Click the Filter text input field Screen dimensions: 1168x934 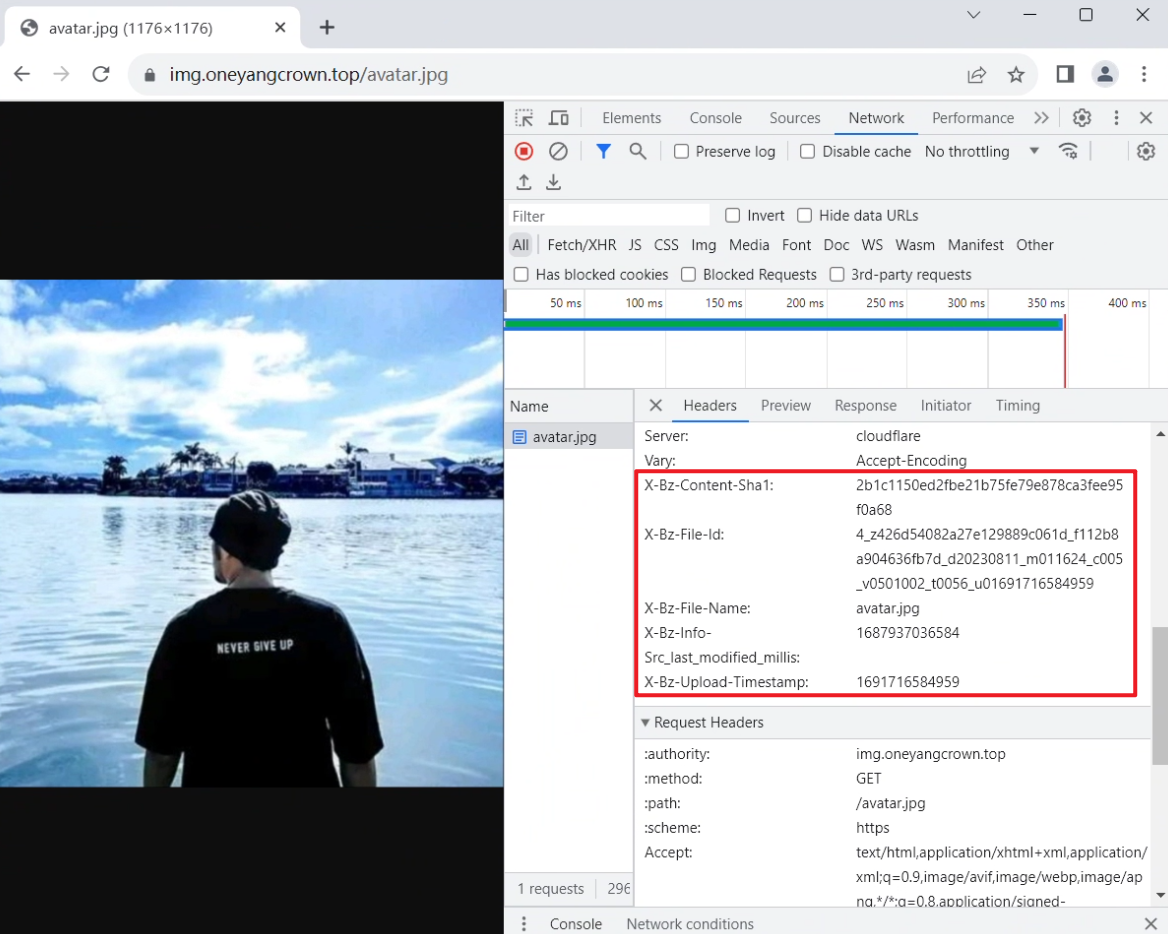[x=608, y=216]
